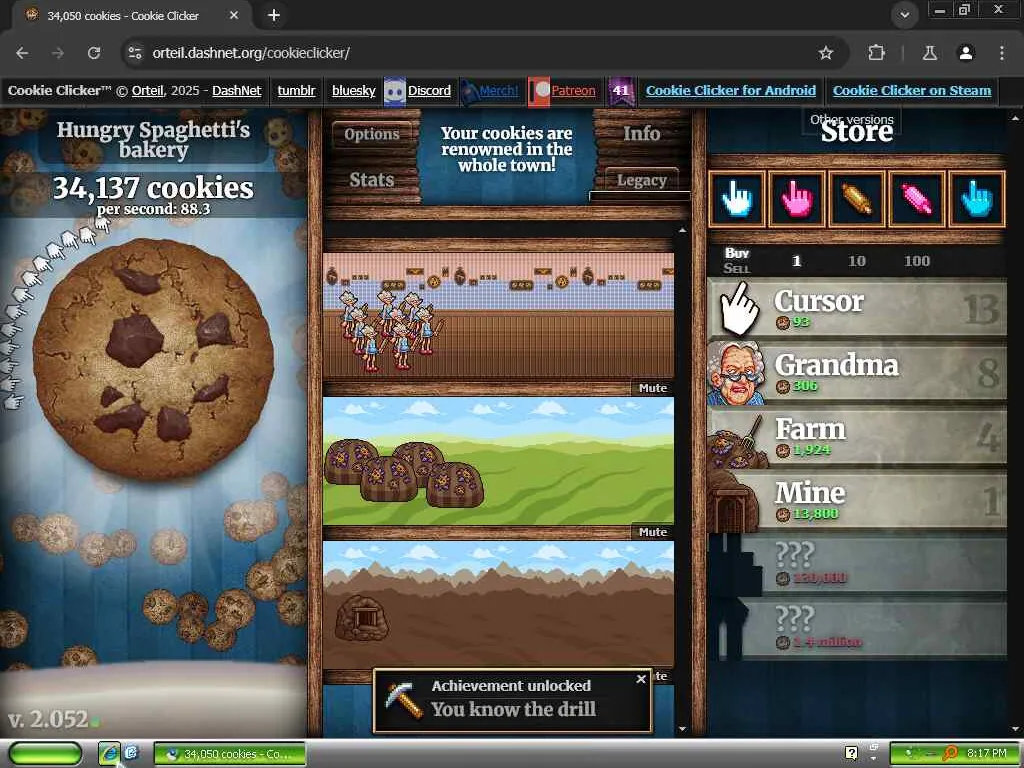
Task: Go forward in browser history
Action: click(58, 53)
